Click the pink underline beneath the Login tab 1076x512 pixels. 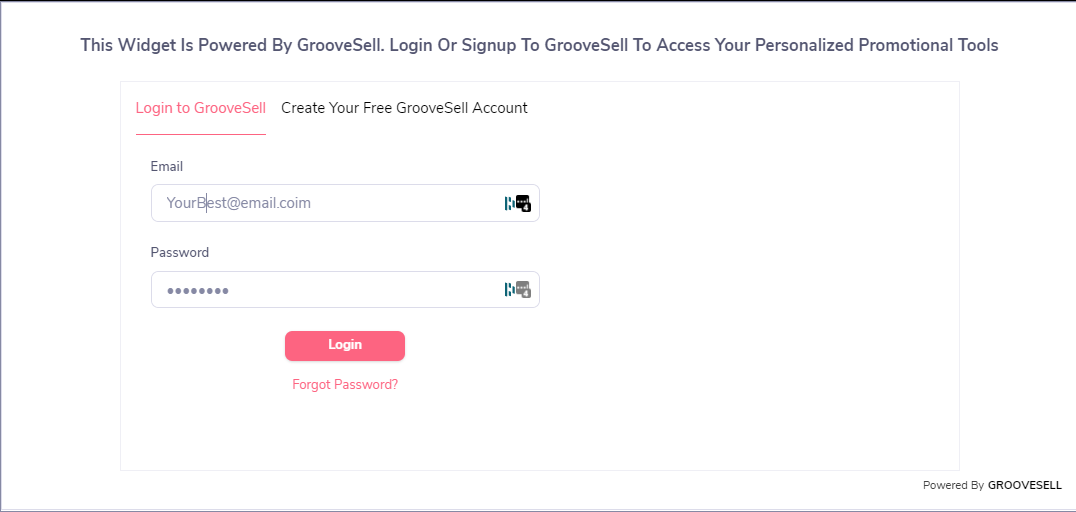[x=200, y=135]
